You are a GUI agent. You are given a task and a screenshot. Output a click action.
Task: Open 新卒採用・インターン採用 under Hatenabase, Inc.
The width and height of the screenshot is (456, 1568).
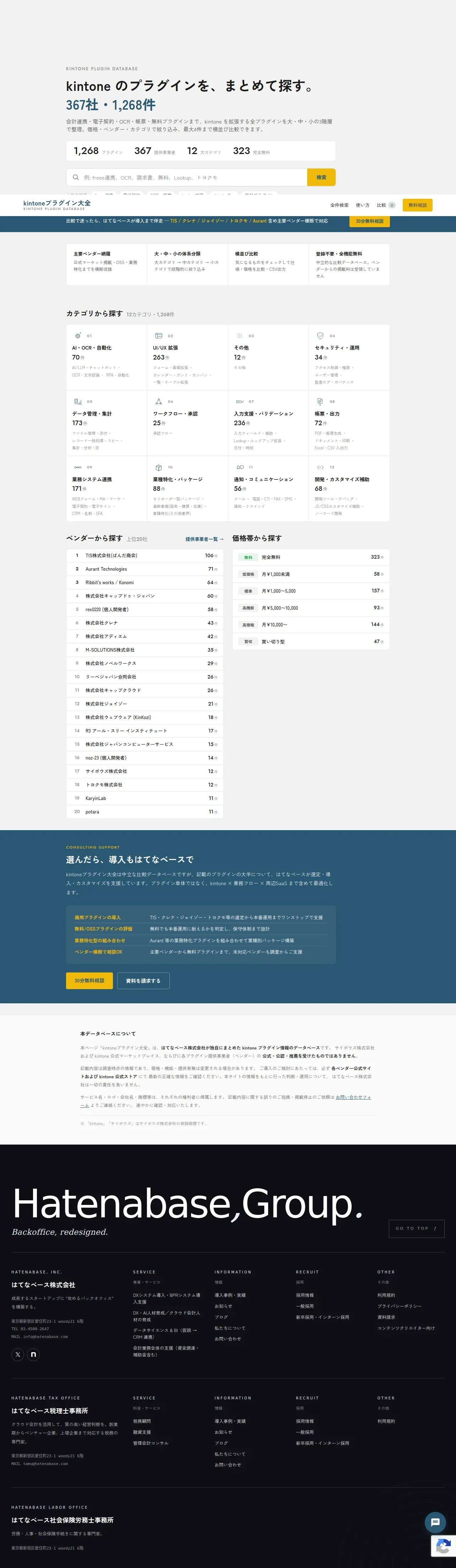pyautogui.click(x=323, y=1317)
